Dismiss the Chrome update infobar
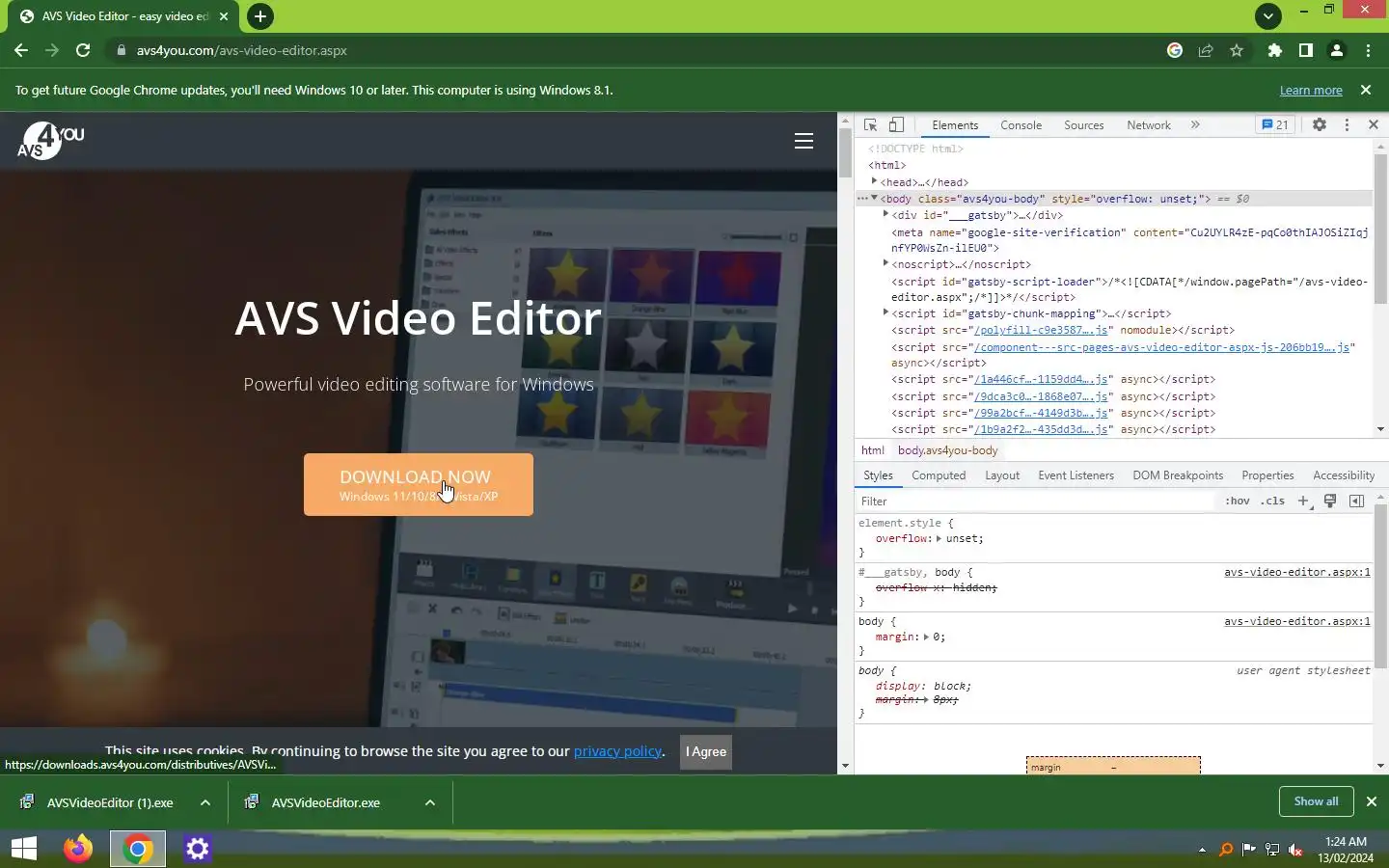1389x868 pixels. pos(1366,90)
